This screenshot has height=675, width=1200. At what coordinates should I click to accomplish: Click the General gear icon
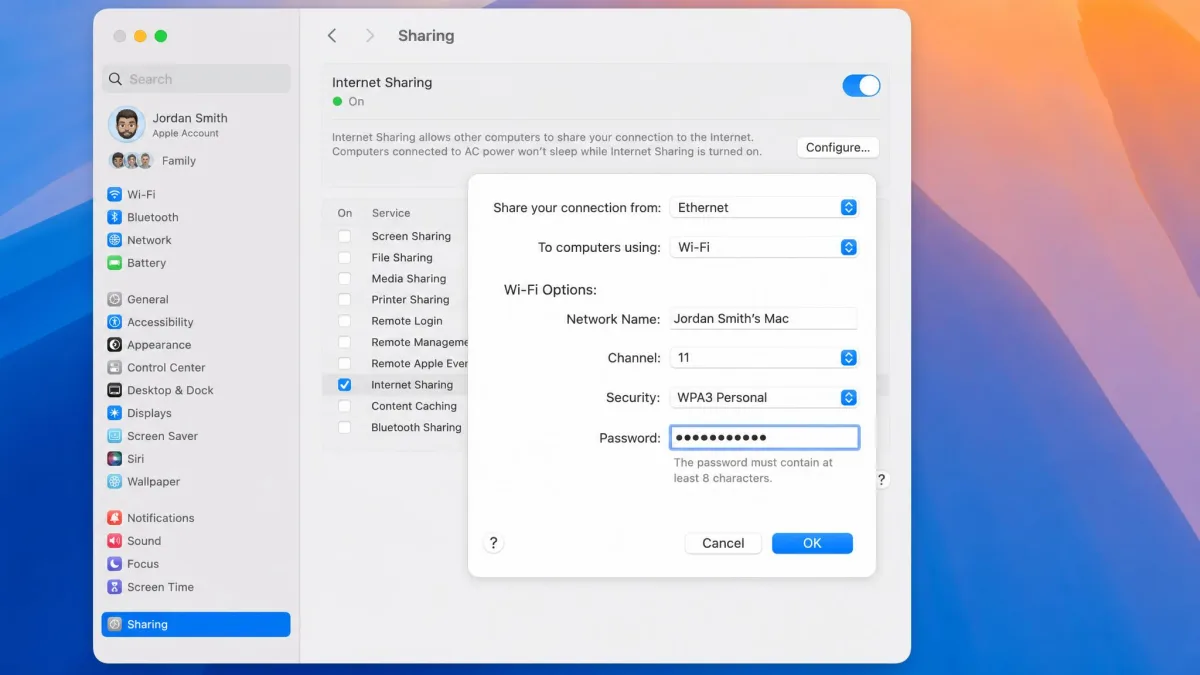[x=115, y=299]
